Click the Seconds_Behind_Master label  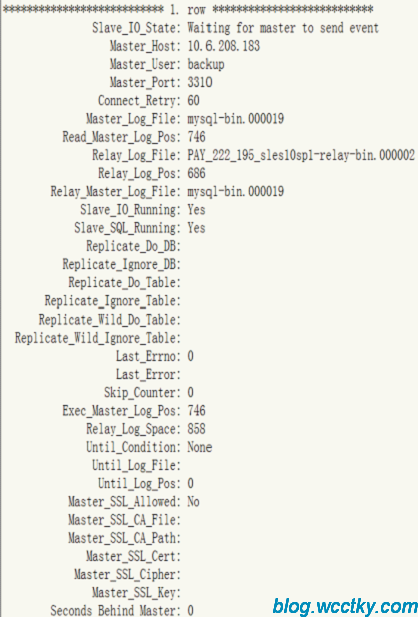pyautogui.click(x=115, y=610)
